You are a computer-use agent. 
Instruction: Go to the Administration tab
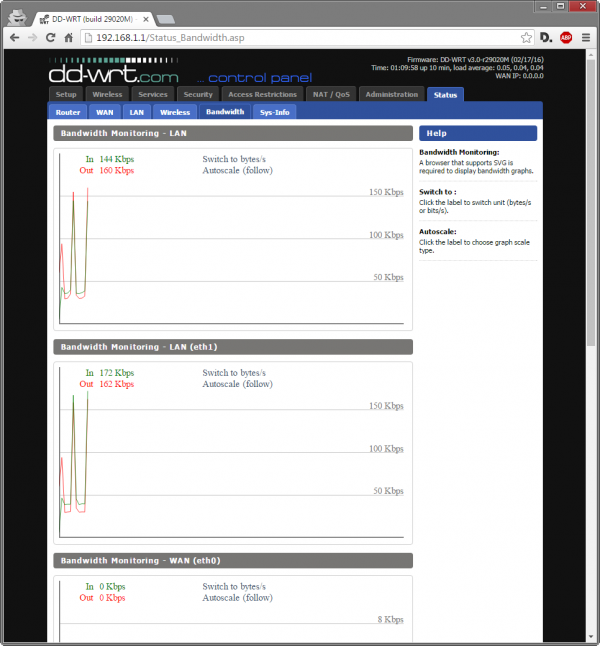[391, 94]
